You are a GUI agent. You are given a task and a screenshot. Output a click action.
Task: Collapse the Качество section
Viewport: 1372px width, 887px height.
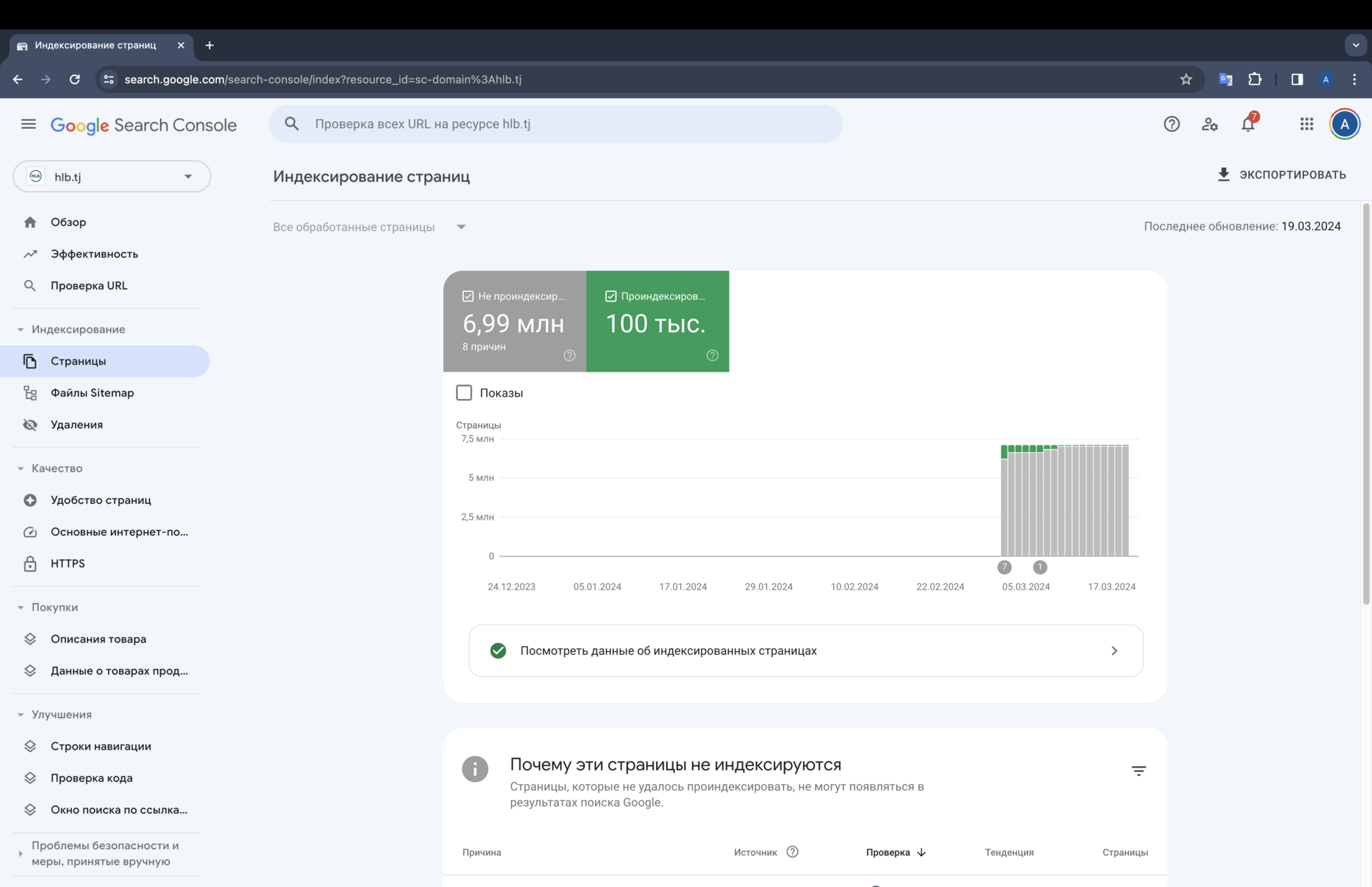point(20,468)
